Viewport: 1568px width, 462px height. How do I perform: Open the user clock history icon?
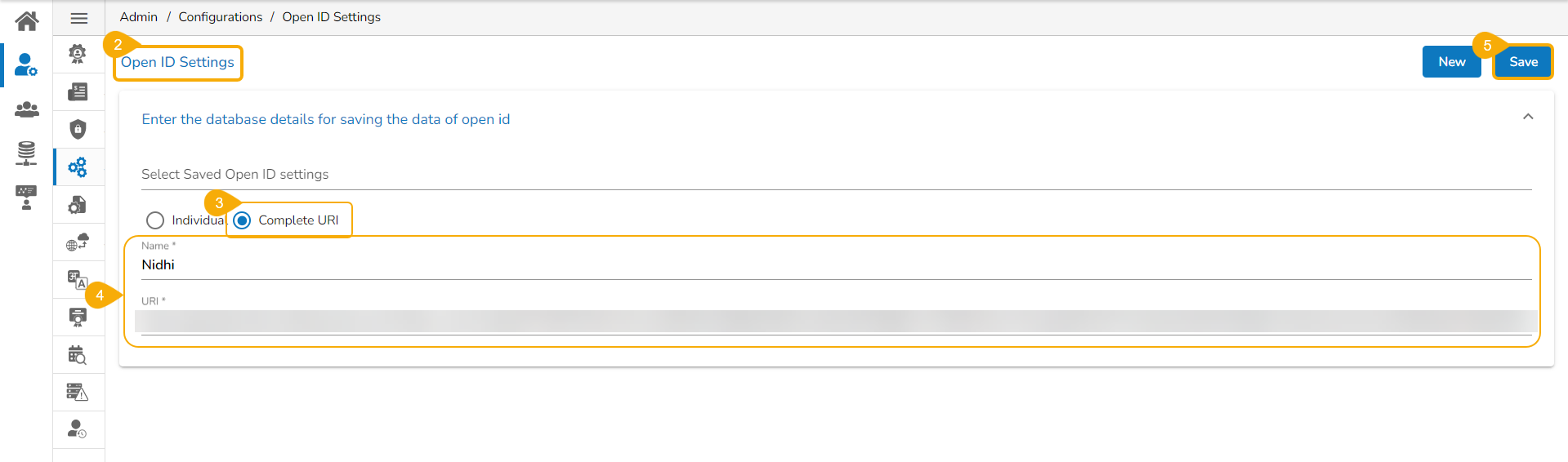tap(78, 429)
